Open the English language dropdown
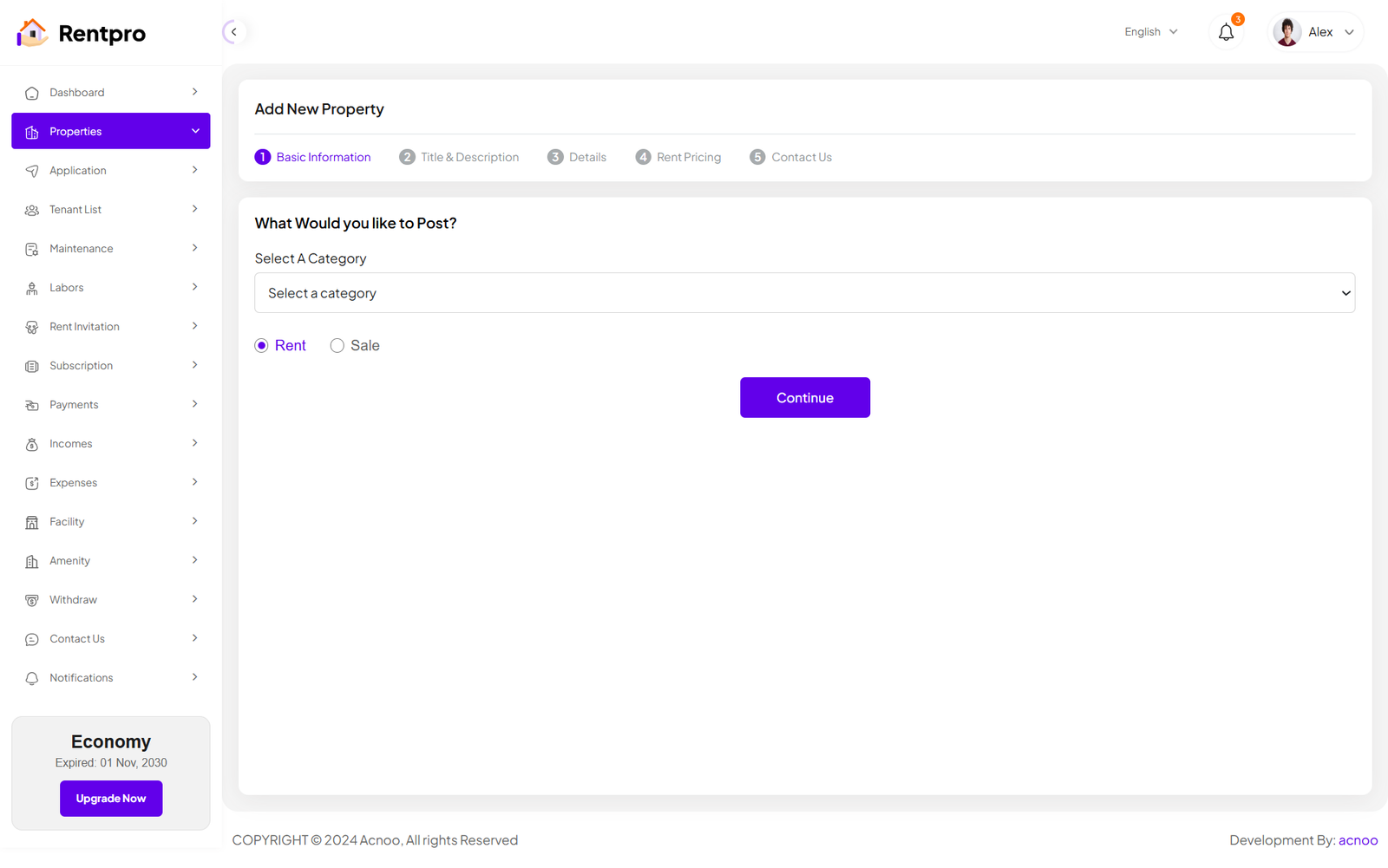 pyautogui.click(x=1150, y=32)
